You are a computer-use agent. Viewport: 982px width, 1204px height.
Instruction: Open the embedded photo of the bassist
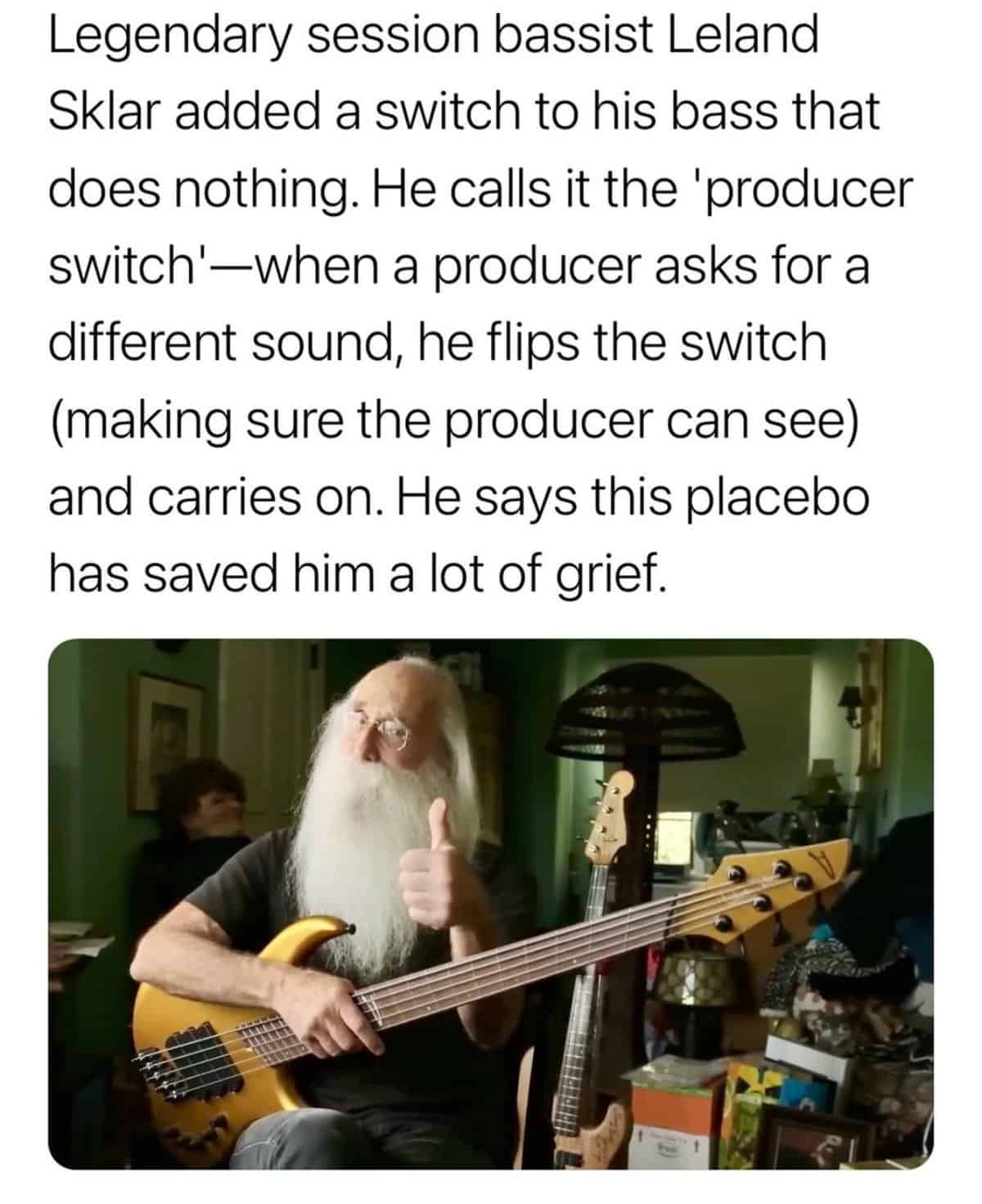491,905
